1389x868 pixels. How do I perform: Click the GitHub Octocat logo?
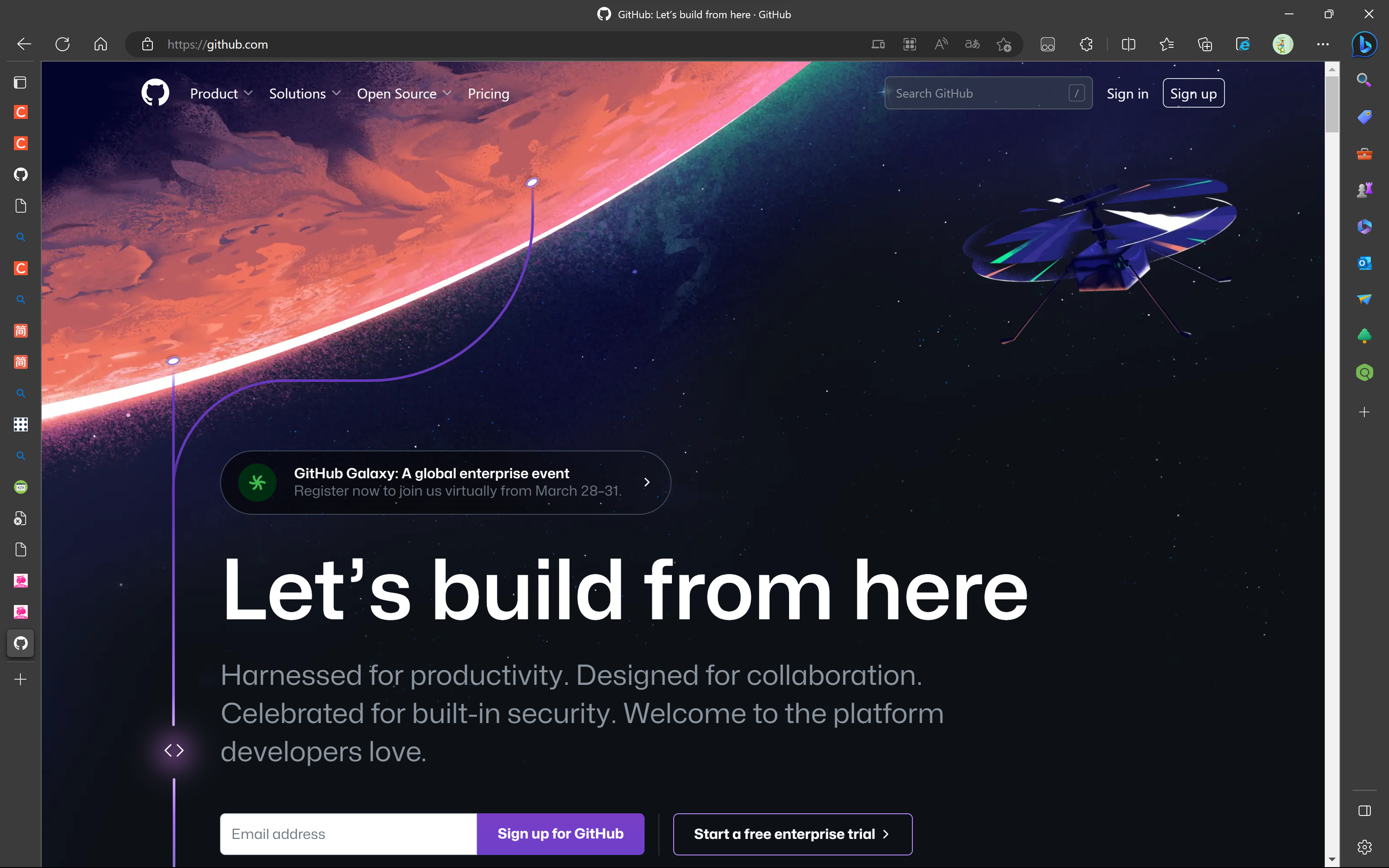(155, 93)
